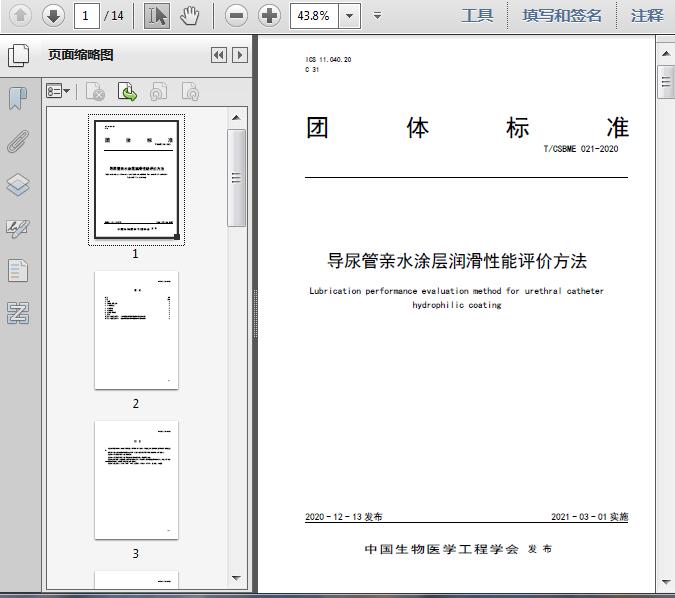Click the page thumbnails panel icon
The height and width of the screenshot is (598, 675).
point(19,56)
